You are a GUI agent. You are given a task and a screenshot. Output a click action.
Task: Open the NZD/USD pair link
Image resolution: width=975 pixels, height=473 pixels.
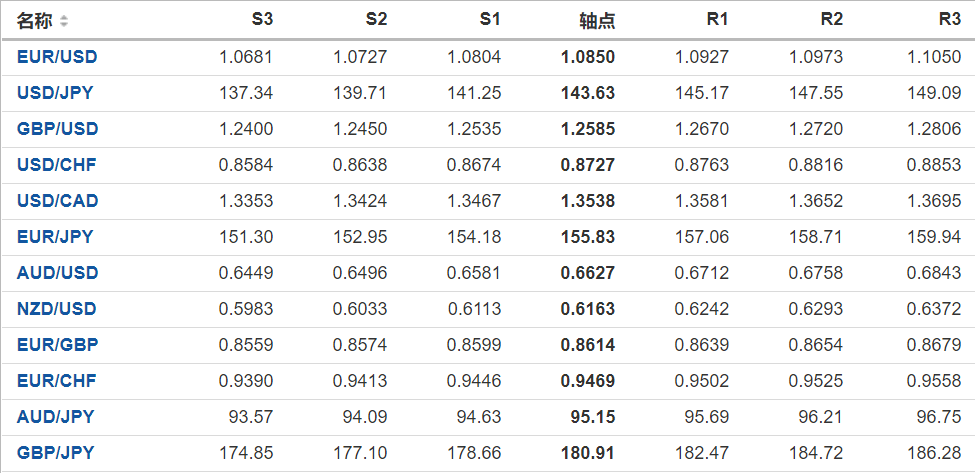[x=57, y=309]
